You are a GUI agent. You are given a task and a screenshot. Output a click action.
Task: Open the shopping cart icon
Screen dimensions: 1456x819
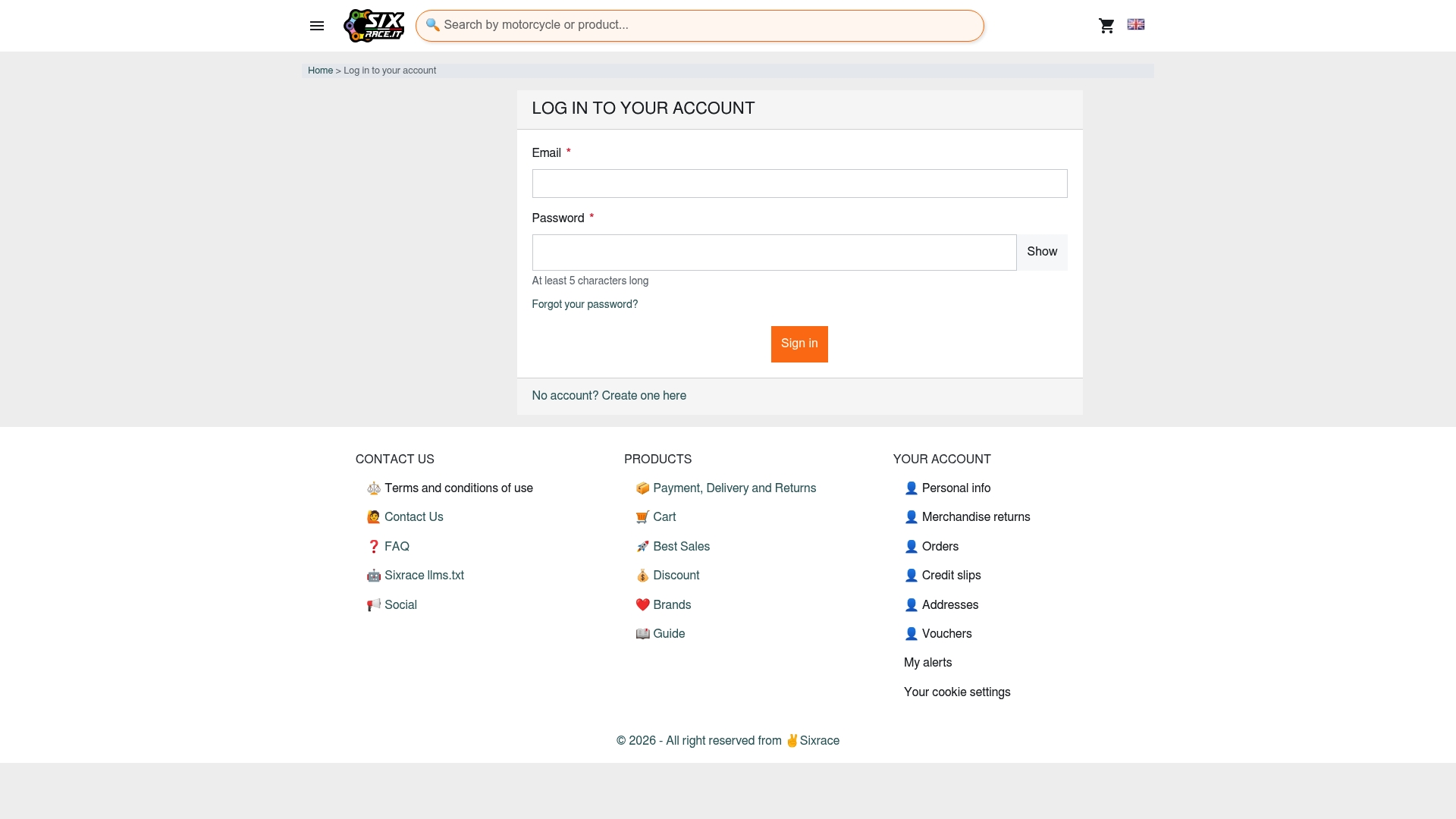click(x=1106, y=26)
